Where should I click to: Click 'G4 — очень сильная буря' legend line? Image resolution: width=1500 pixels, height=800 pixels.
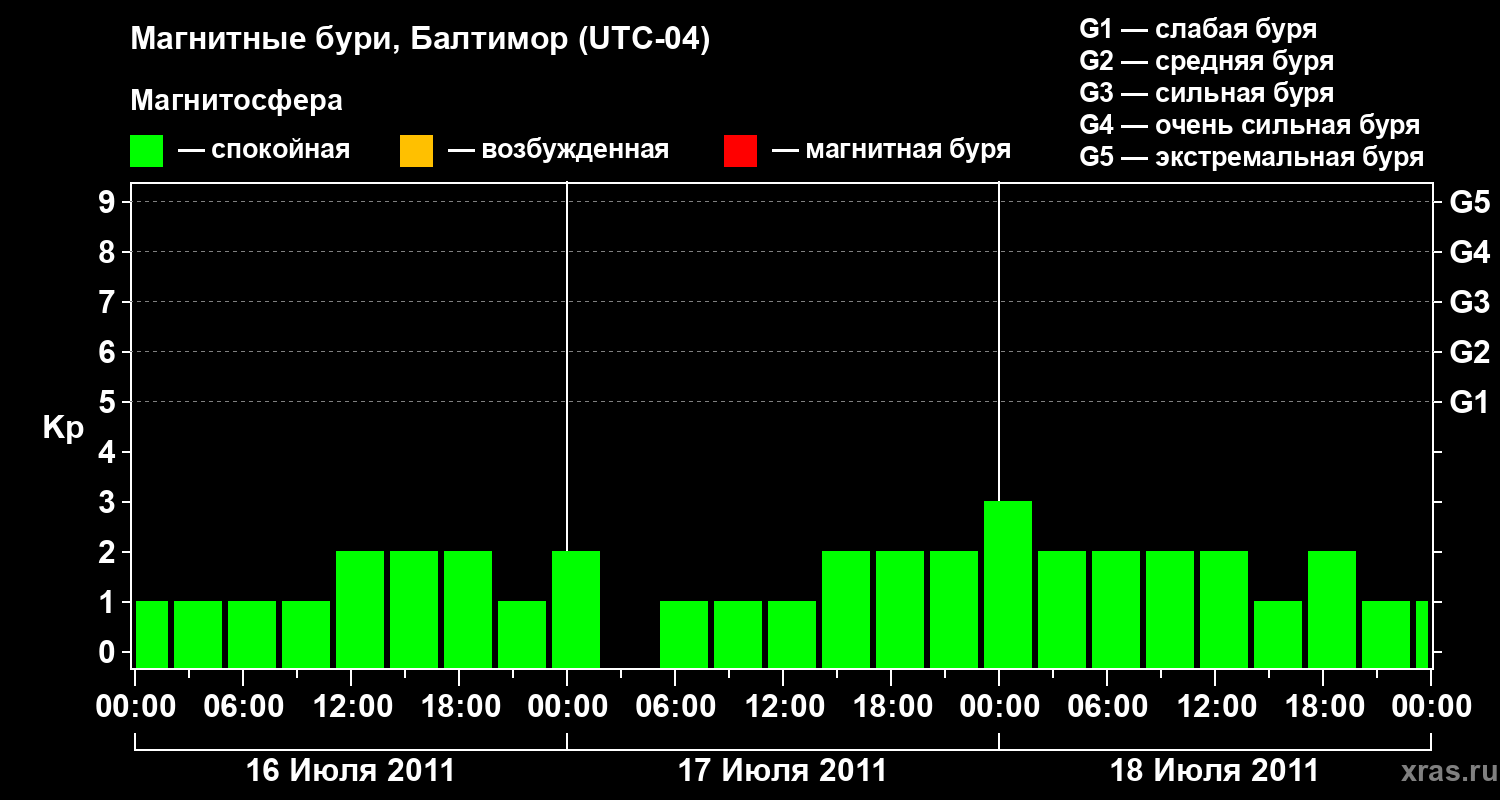pyautogui.click(x=1250, y=125)
